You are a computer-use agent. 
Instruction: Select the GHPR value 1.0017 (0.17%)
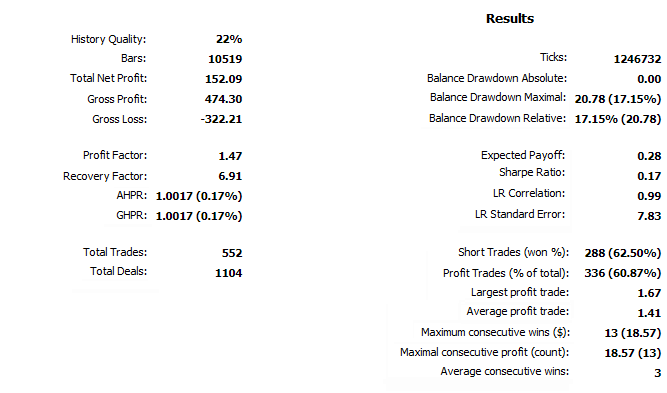click(x=199, y=216)
